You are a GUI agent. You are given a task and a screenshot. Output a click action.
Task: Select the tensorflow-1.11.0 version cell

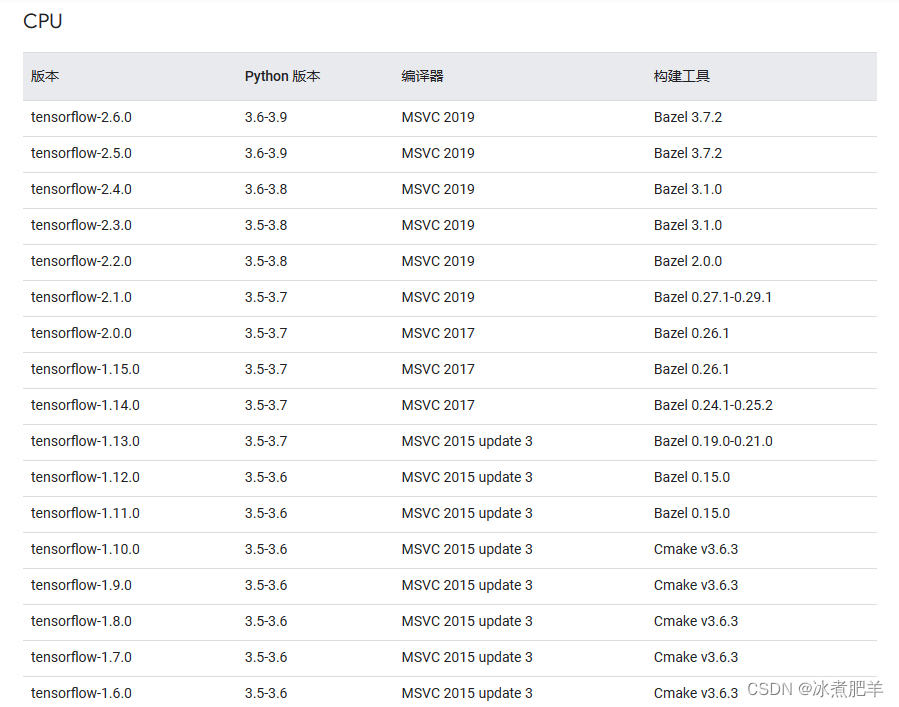tap(85, 513)
